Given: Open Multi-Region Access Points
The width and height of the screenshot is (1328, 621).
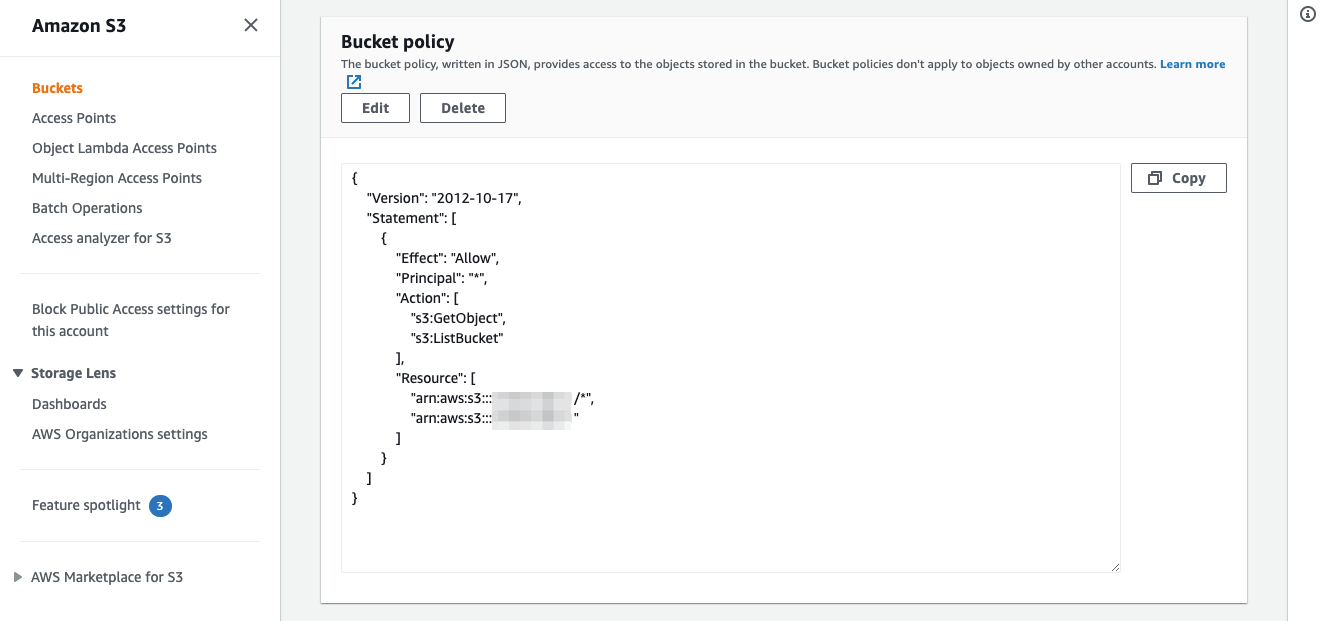Looking at the screenshot, I should click(x=116, y=178).
